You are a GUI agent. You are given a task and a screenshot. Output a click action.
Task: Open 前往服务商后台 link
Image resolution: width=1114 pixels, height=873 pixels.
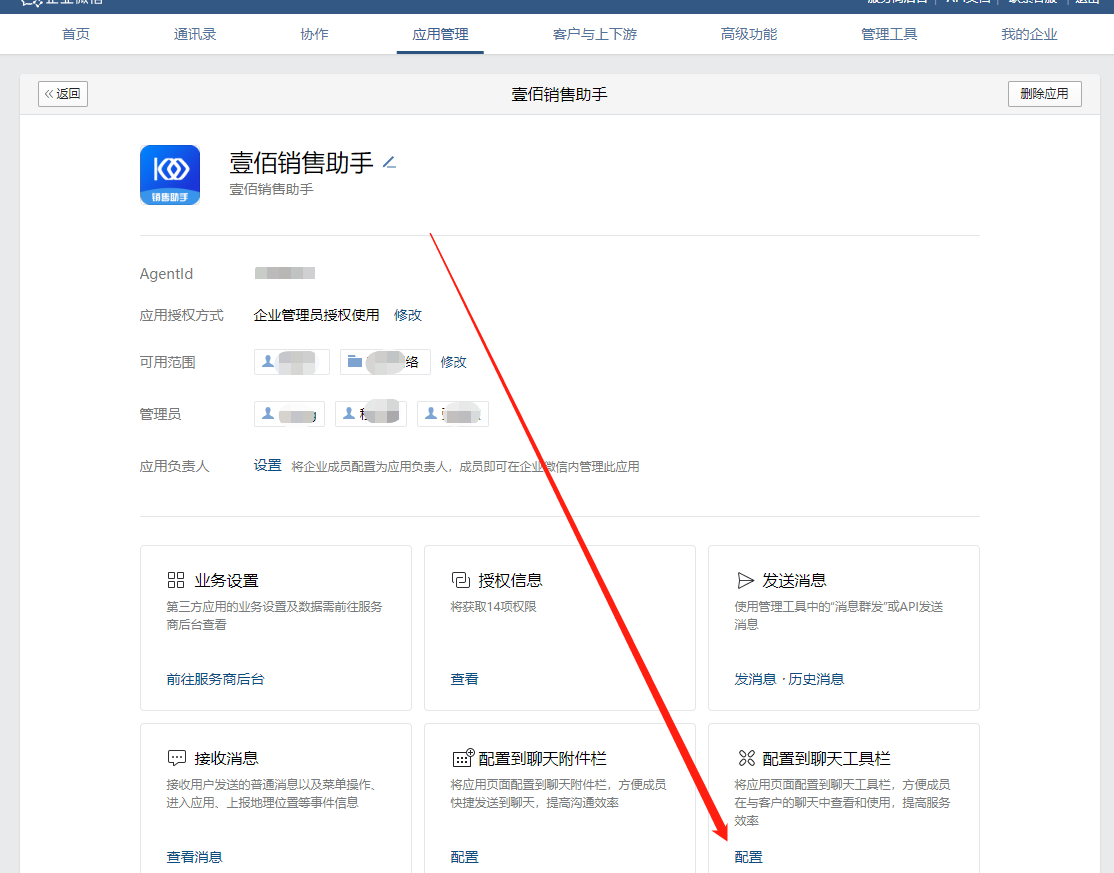coord(215,679)
